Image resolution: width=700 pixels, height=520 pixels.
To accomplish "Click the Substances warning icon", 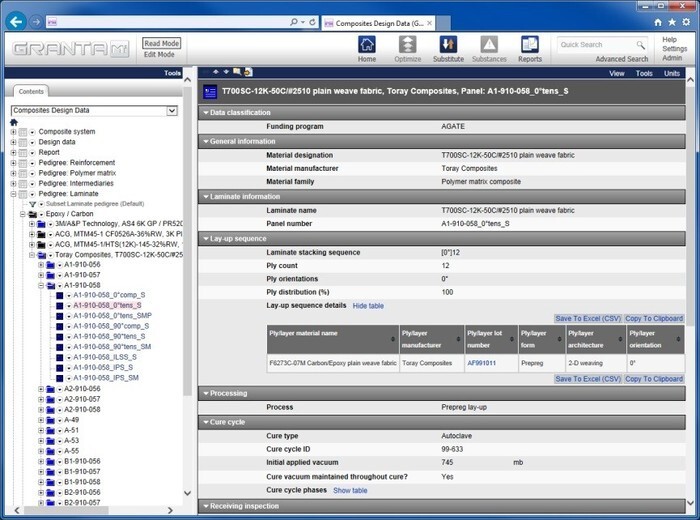I will [489, 45].
